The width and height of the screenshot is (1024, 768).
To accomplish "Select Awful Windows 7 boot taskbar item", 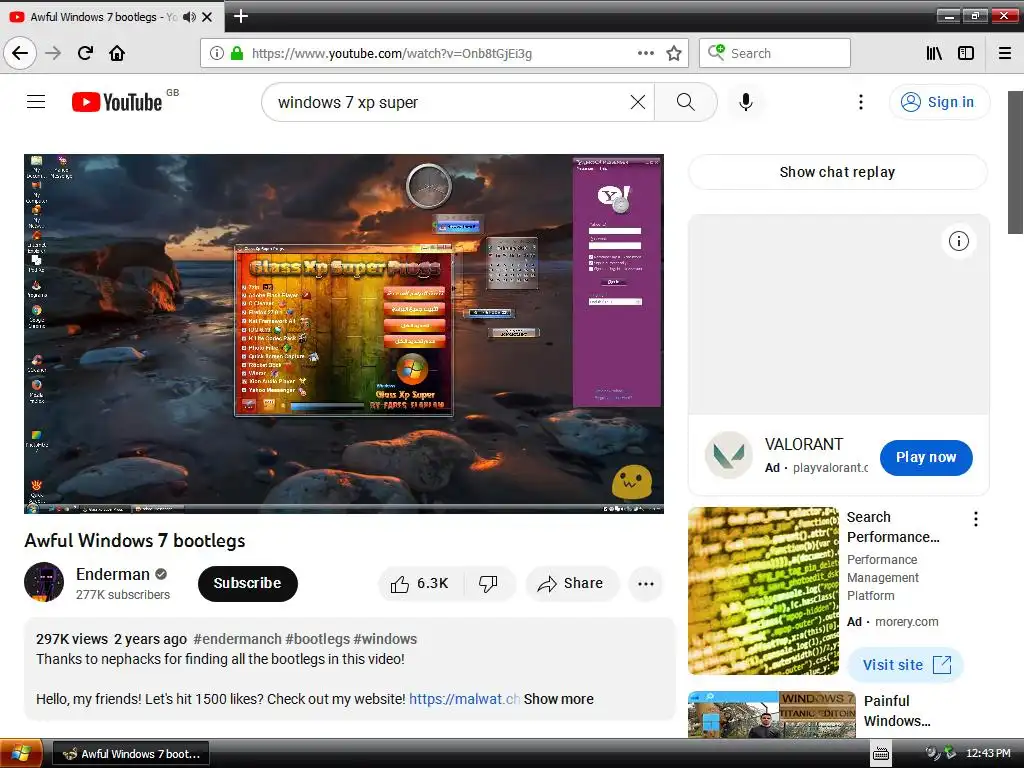I will 131,754.
